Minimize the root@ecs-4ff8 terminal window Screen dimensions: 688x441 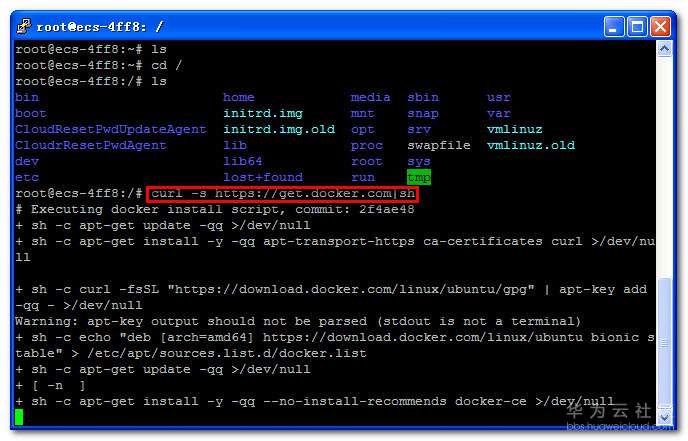coord(614,27)
